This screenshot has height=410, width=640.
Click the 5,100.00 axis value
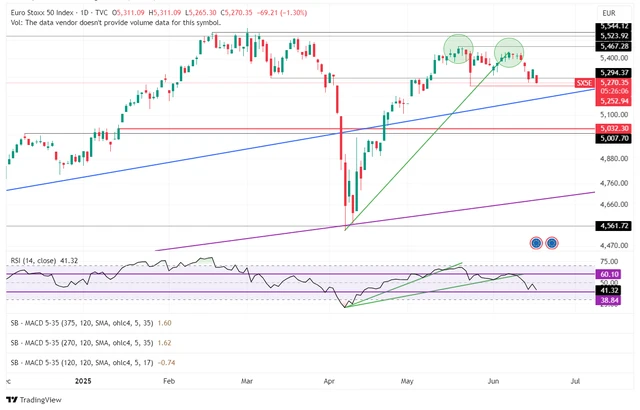[613, 115]
